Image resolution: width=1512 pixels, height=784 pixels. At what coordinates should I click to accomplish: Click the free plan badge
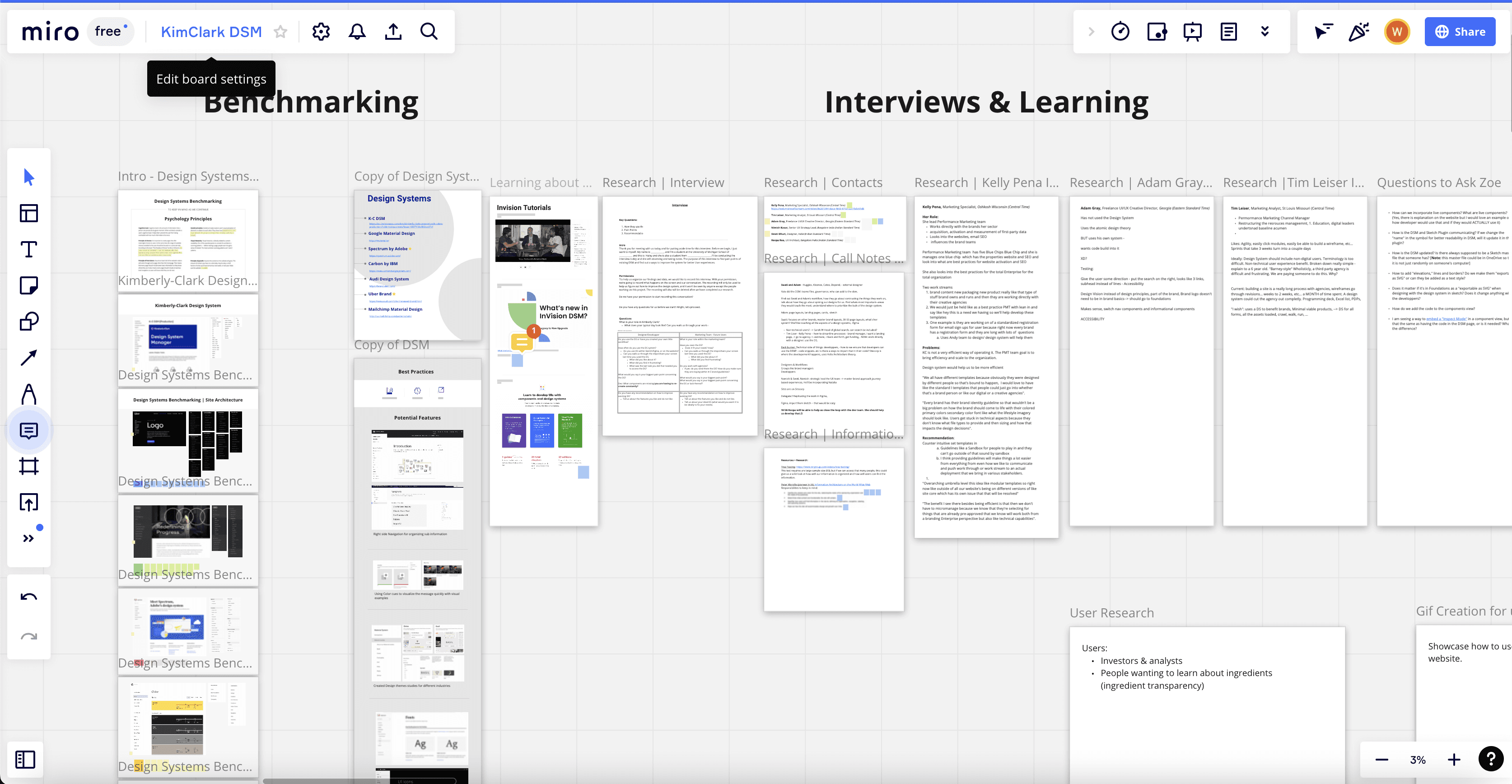[x=110, y=32]
